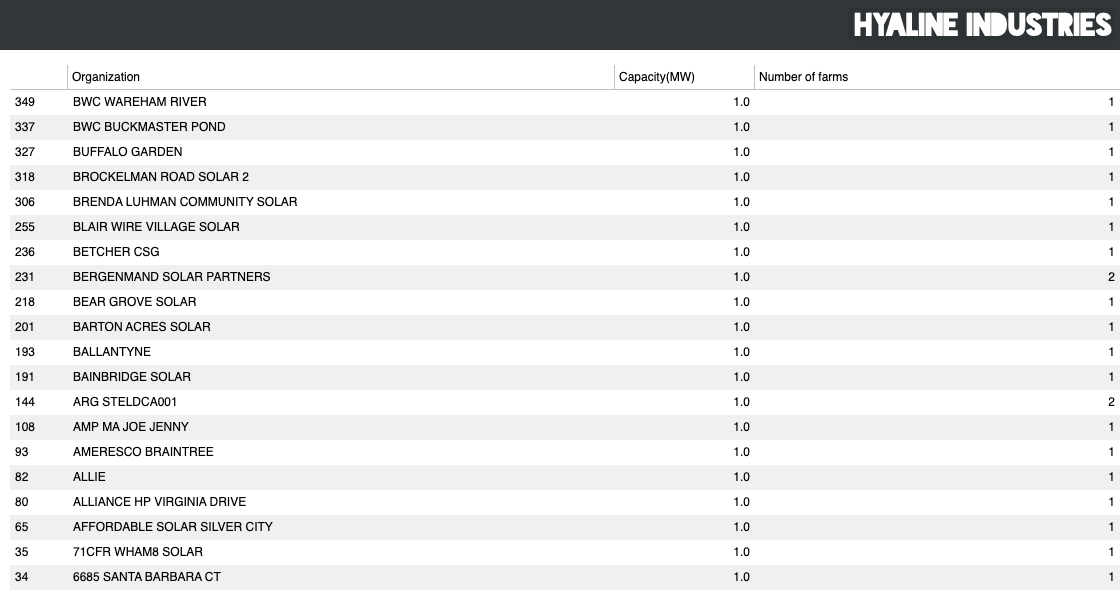1120x590 pixels.
Task: Select the BARTON ACRES SOLAR row
Action: point(564,327)
